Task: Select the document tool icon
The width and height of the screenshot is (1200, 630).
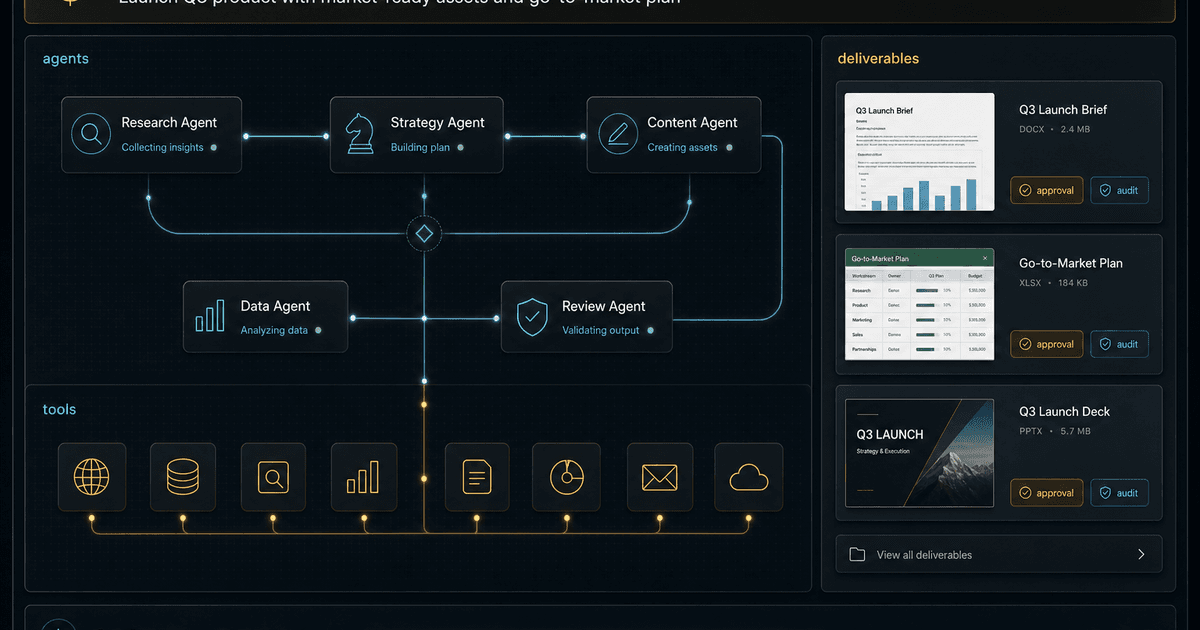Action: pos(477,477)
